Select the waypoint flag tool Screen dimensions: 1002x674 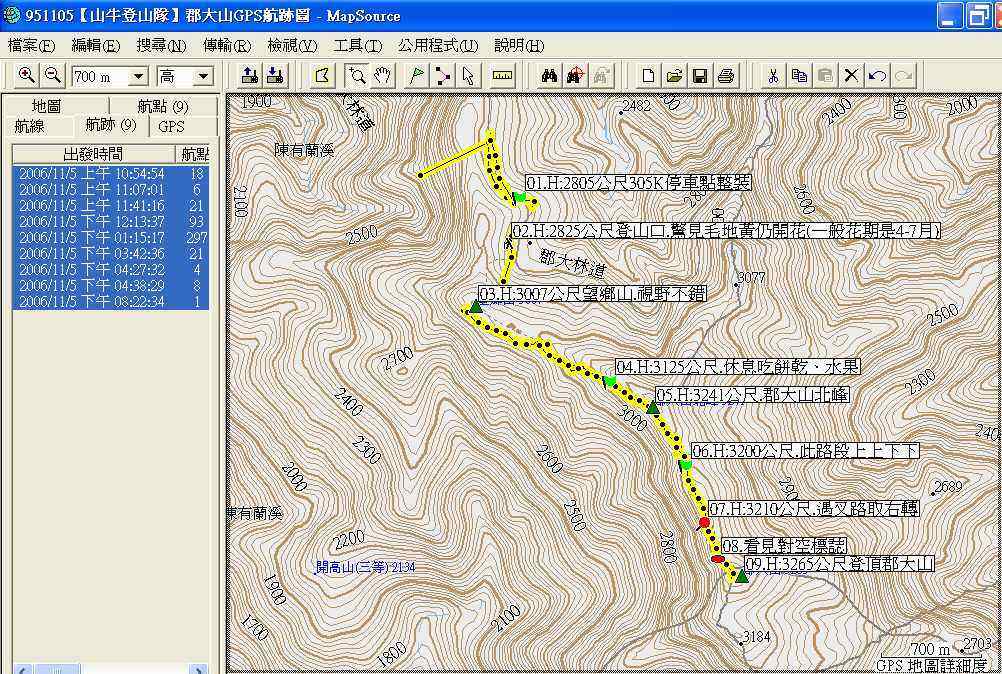(416, 76)
